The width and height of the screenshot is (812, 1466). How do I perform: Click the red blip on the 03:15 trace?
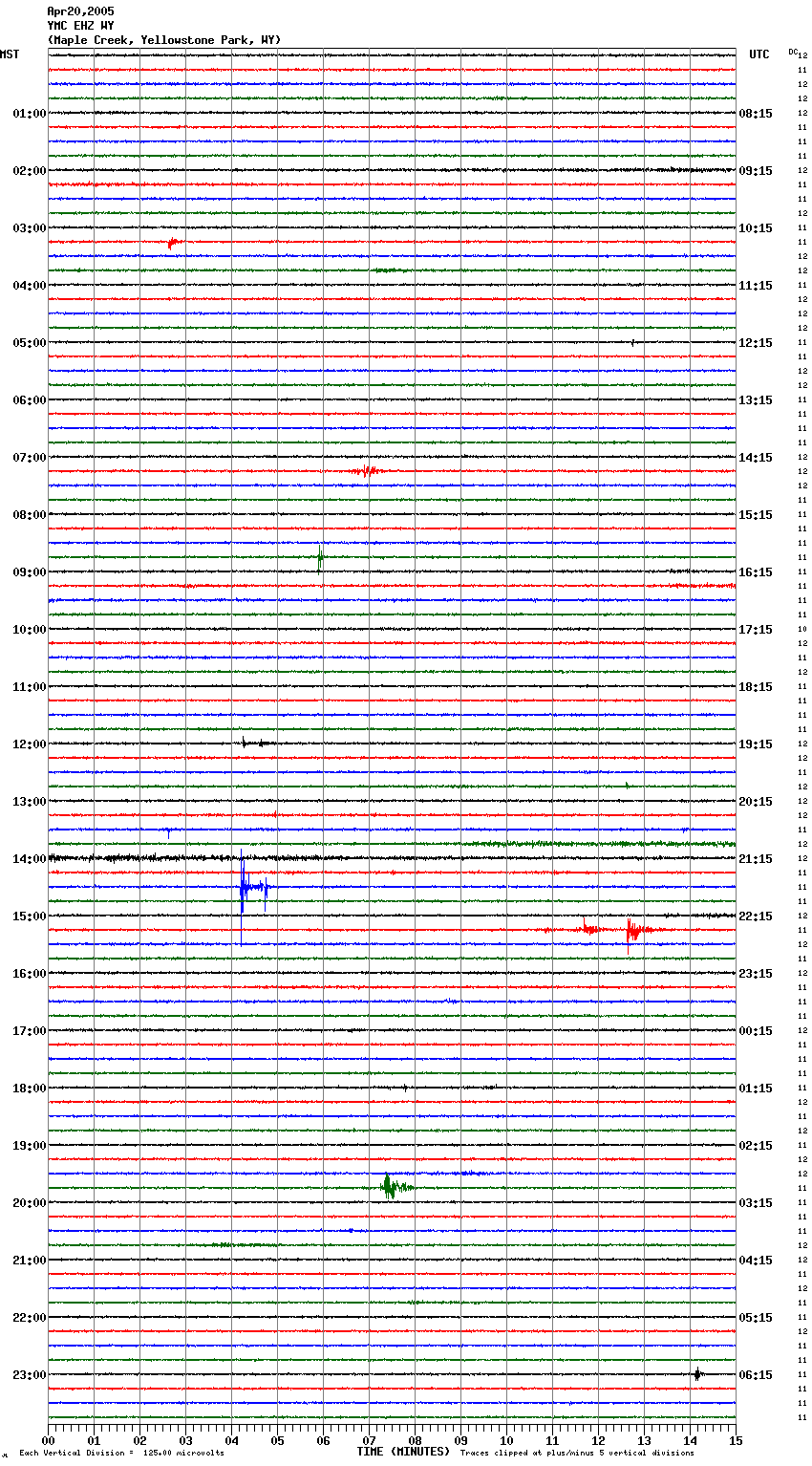(x=173, y=243)
